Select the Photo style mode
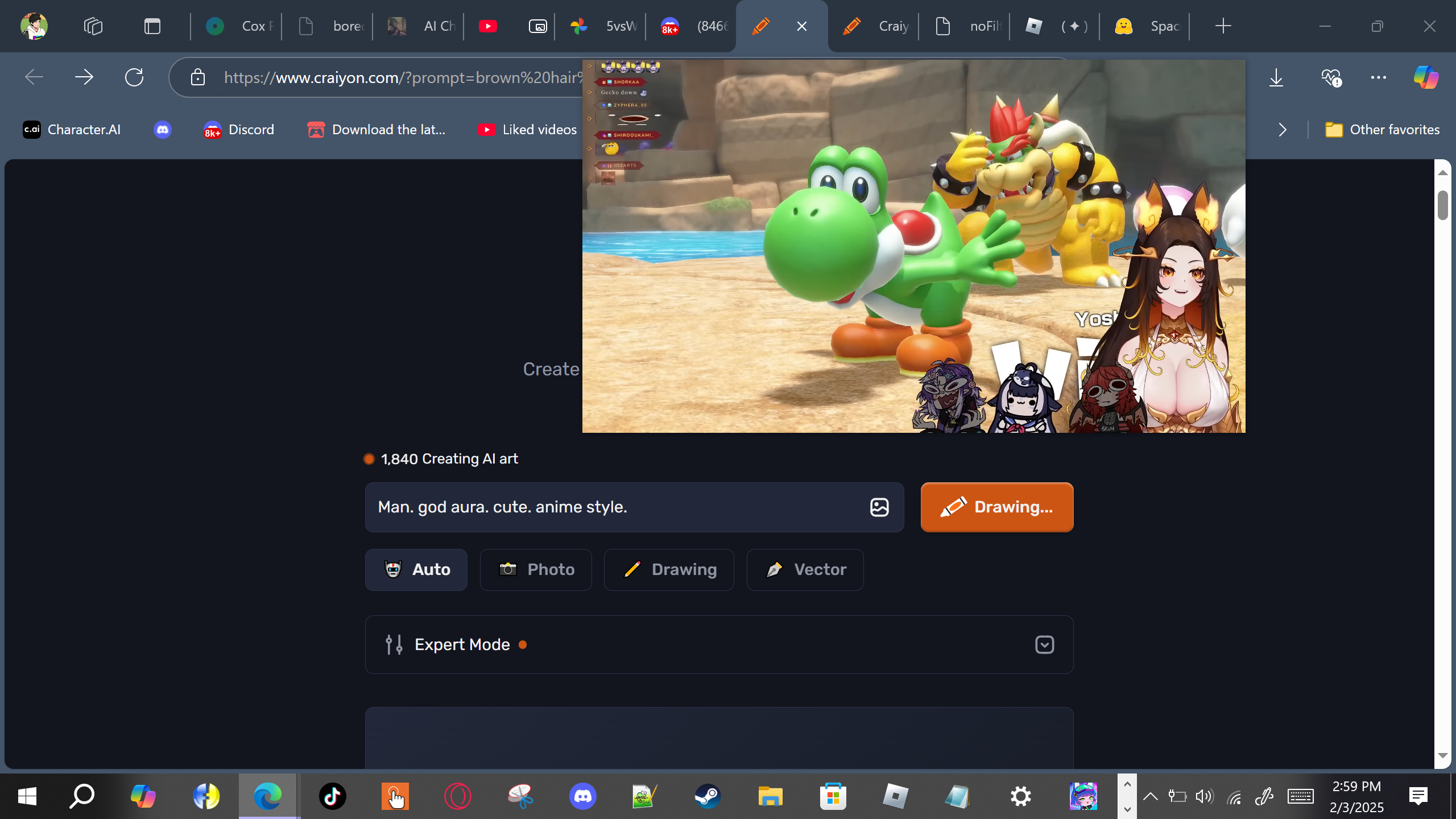Screen dimensions: 1456x819 tap(536, 570)
